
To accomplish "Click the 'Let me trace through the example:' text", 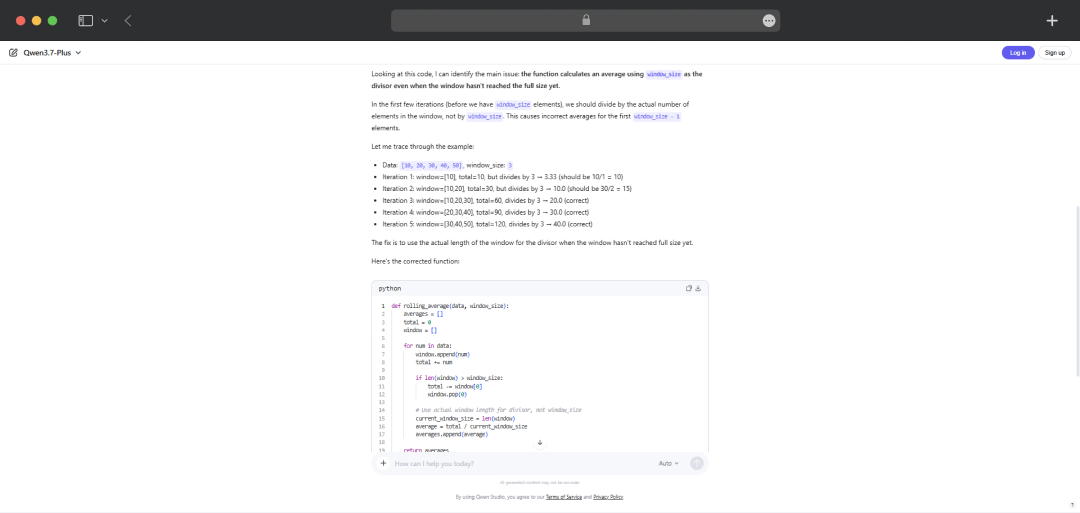I will coord(422,147).
